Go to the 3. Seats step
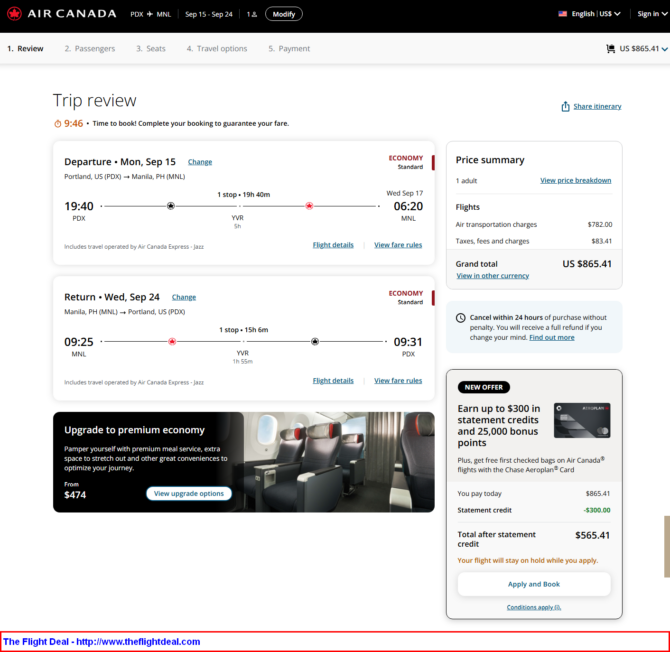The height and width of the screenshot is (652, 670). click(151, 49)
